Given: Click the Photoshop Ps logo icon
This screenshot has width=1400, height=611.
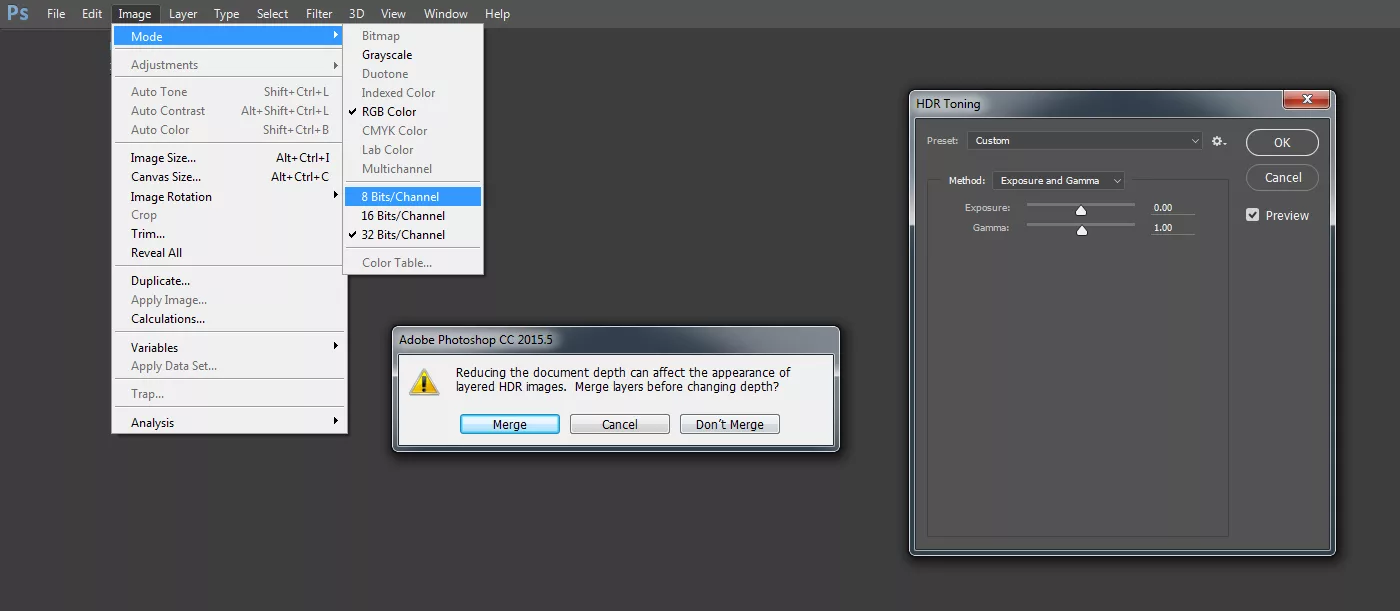Looking at the screenshot, I should pyautogui.click(x=18, y=13).
